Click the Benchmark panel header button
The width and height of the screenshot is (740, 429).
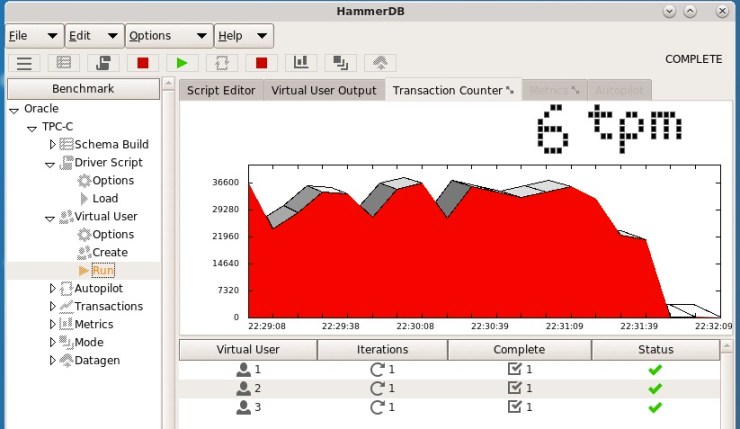[83, 89]
